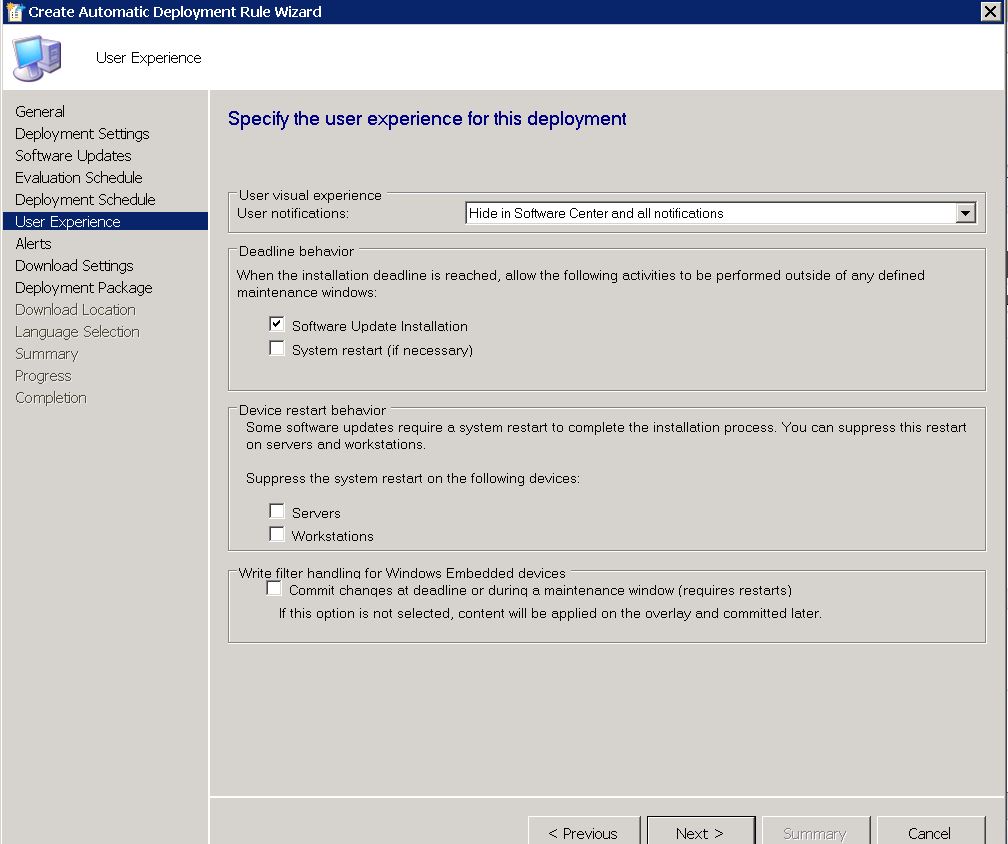Click 'Suppress the system restart on the following devices' text

coord(413,478)
